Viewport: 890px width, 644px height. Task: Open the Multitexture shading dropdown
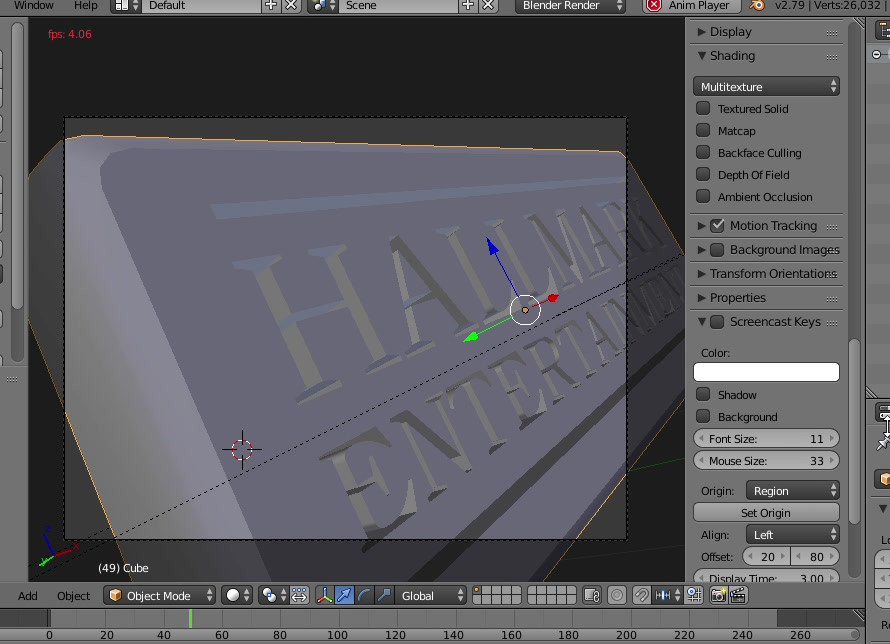[x=766, y=87]
